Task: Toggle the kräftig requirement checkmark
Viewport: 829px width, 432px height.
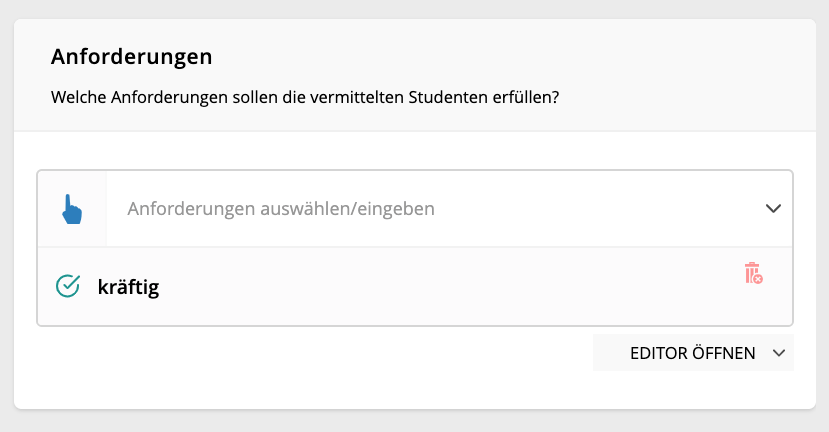Action: click(x=68, y=286)
